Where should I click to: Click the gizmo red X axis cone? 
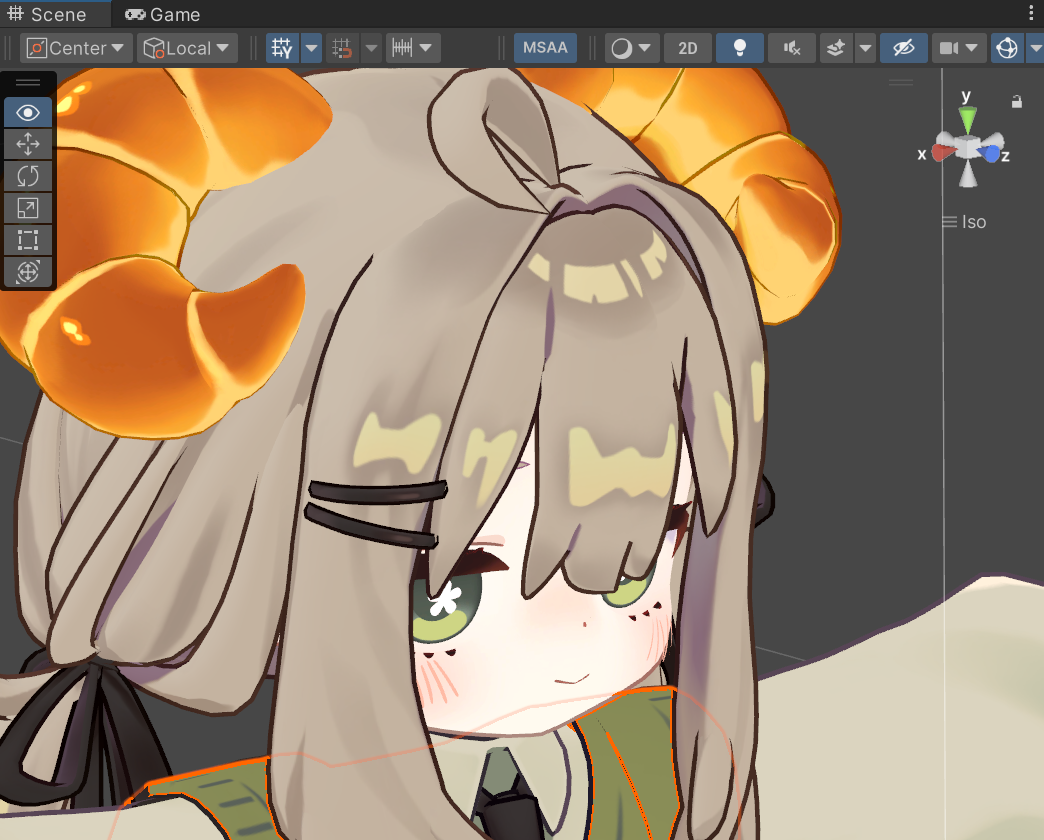(x=941, y=152)
